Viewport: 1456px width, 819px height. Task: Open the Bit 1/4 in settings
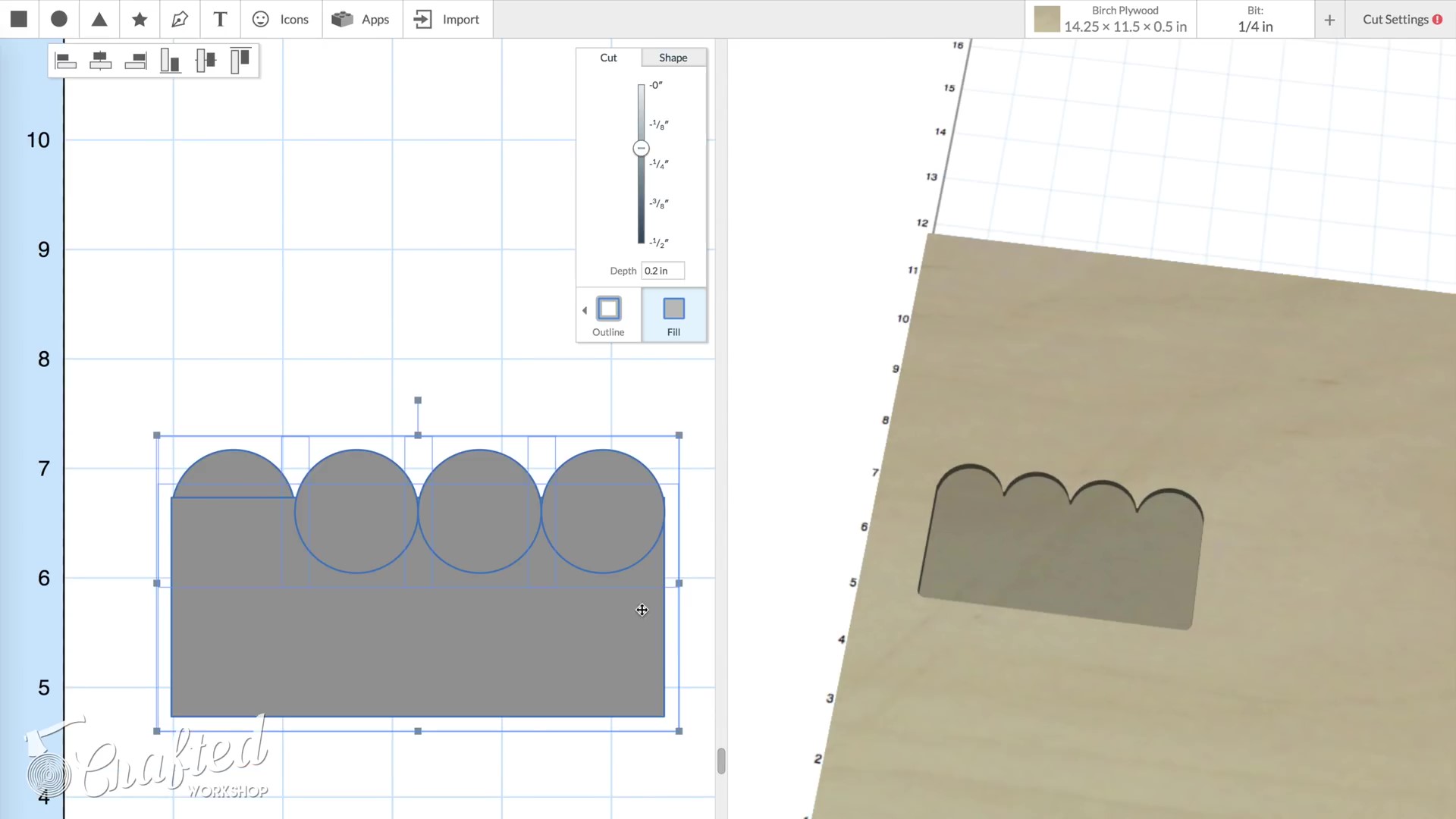coord(1255,19)
